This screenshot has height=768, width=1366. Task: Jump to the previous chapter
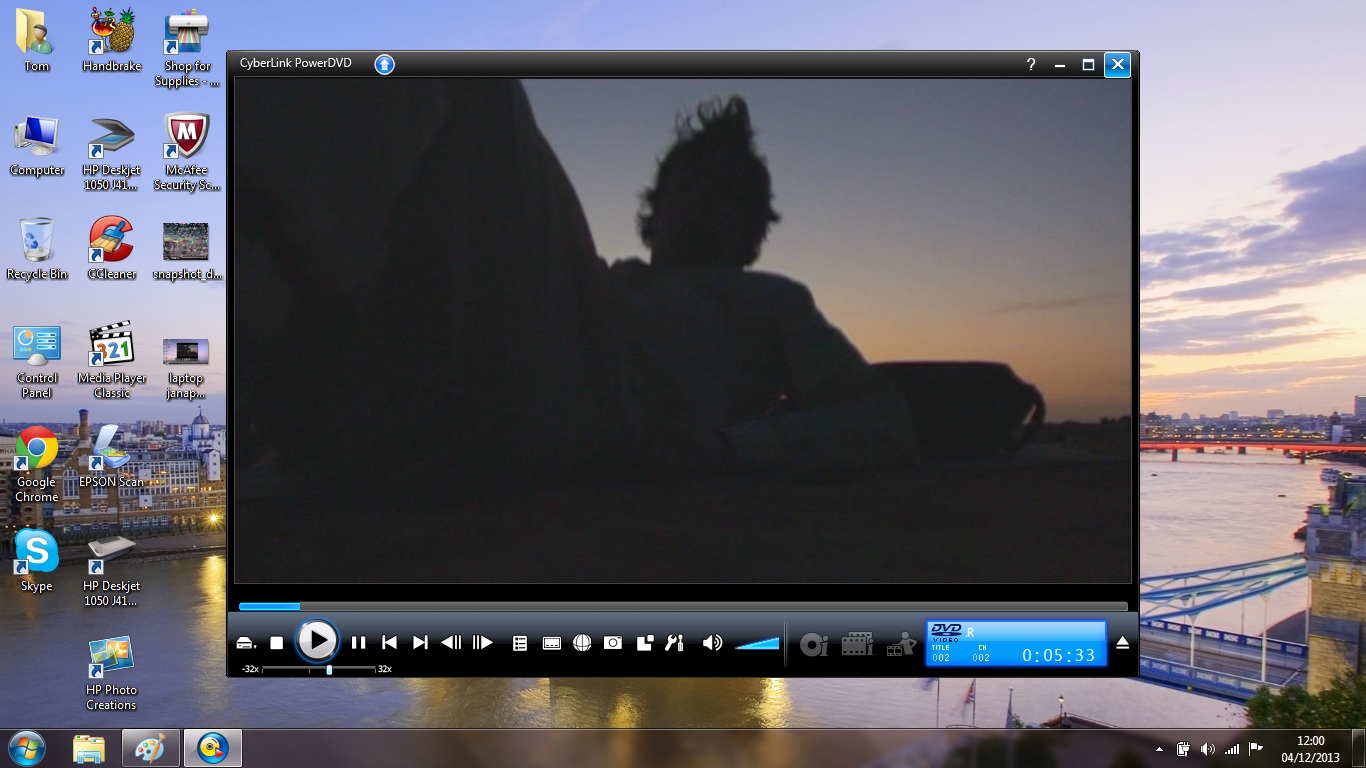[389, 643]
